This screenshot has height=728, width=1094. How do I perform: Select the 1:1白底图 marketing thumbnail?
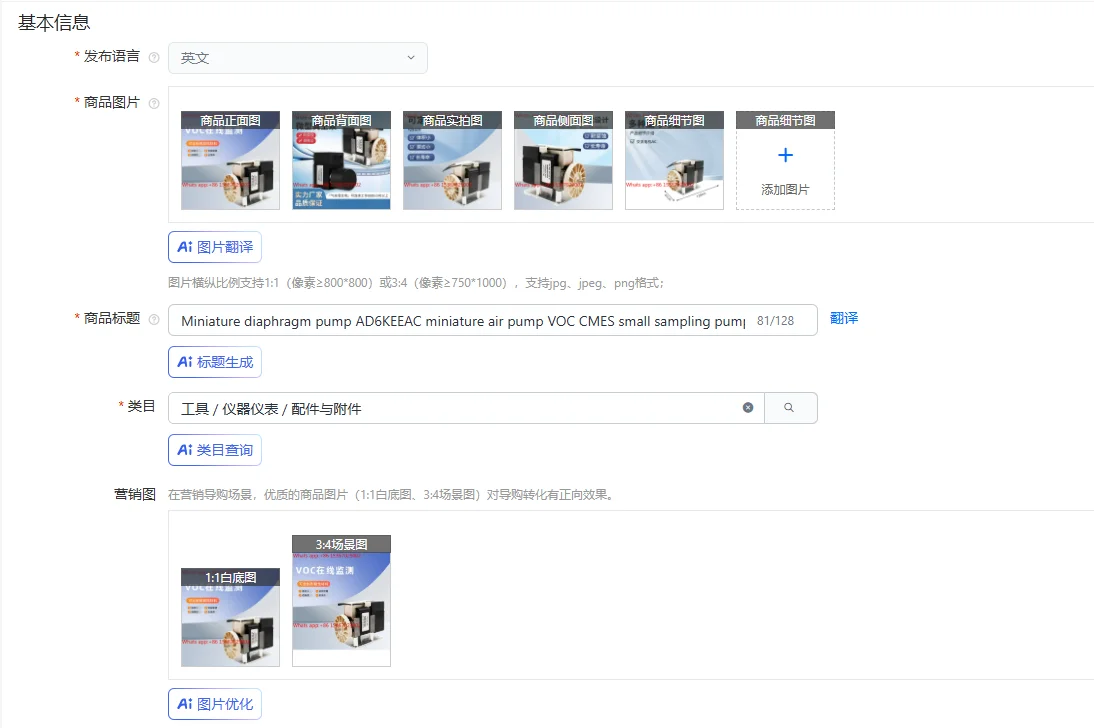[230, 617]
